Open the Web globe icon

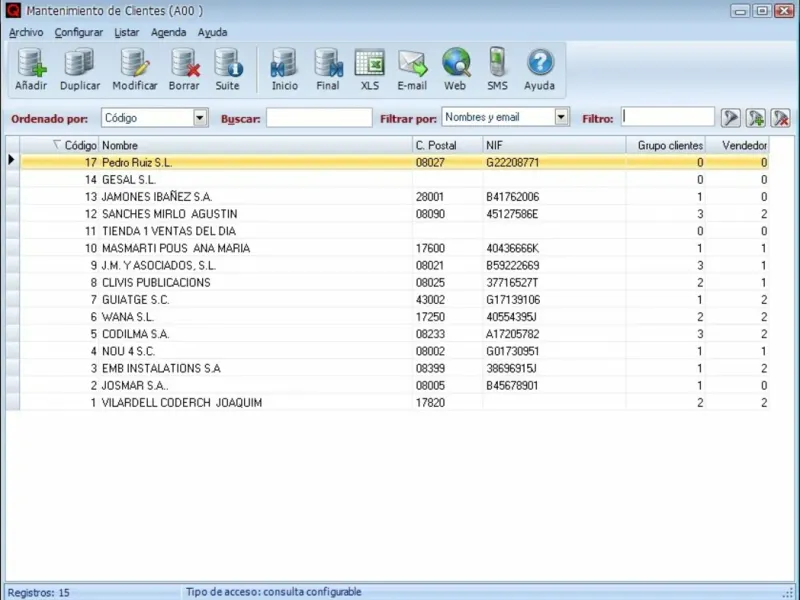click(x=455, y=69)
